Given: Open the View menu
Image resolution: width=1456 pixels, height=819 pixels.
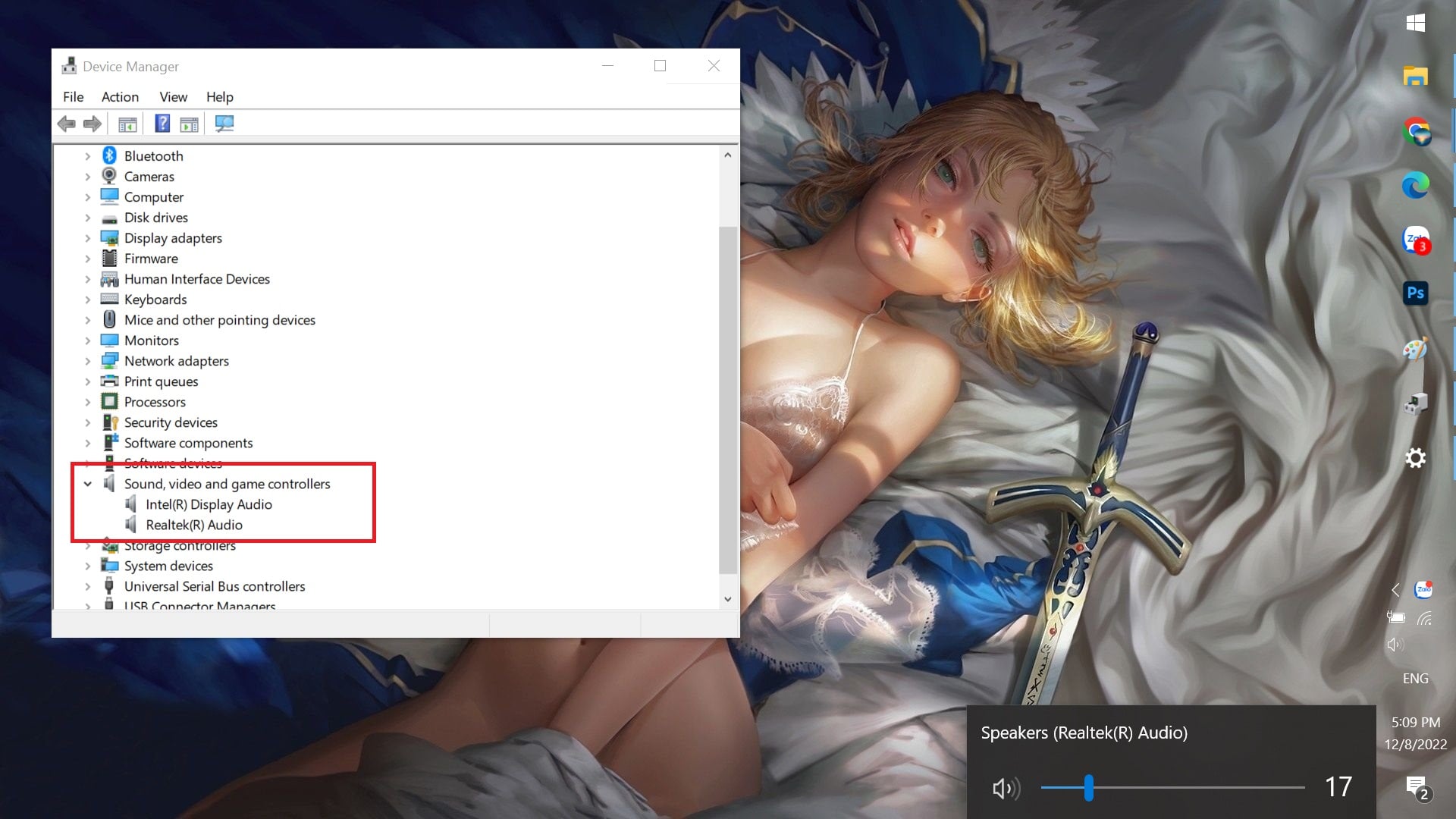Looking at the screenshot, I should point(173,97).
